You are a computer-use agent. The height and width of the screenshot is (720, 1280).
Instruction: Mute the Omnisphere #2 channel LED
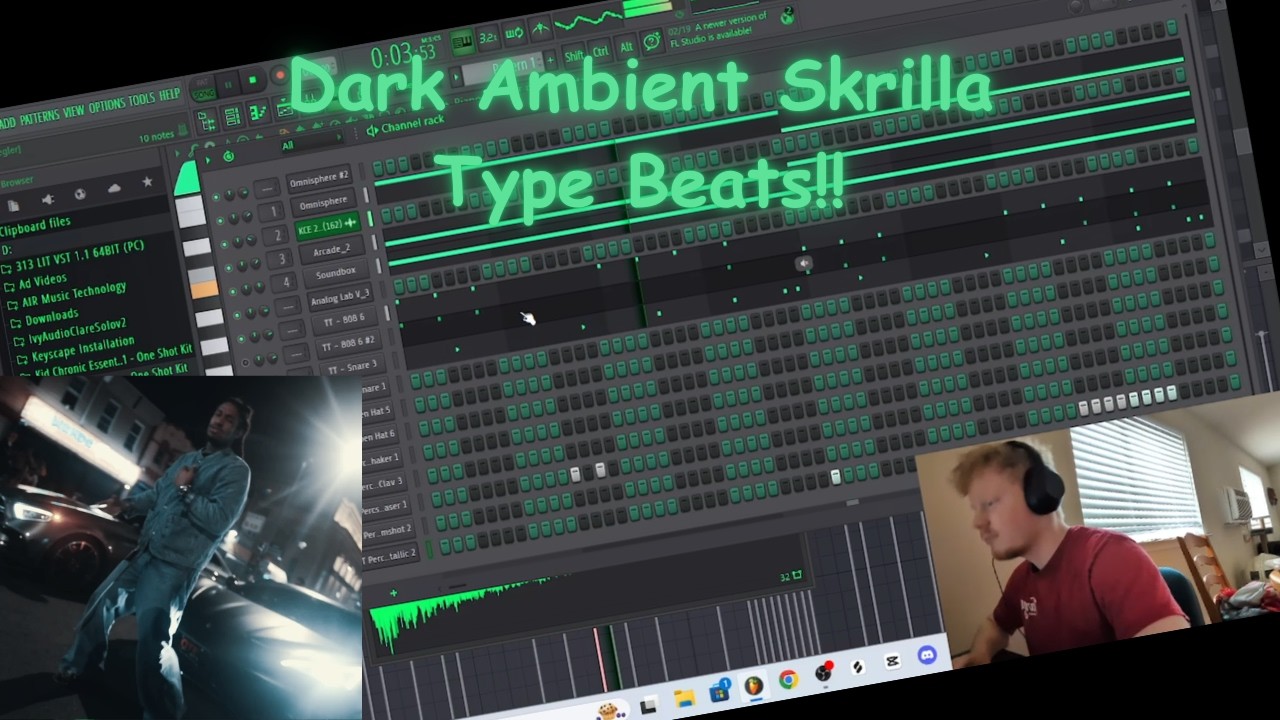[216, 197]
